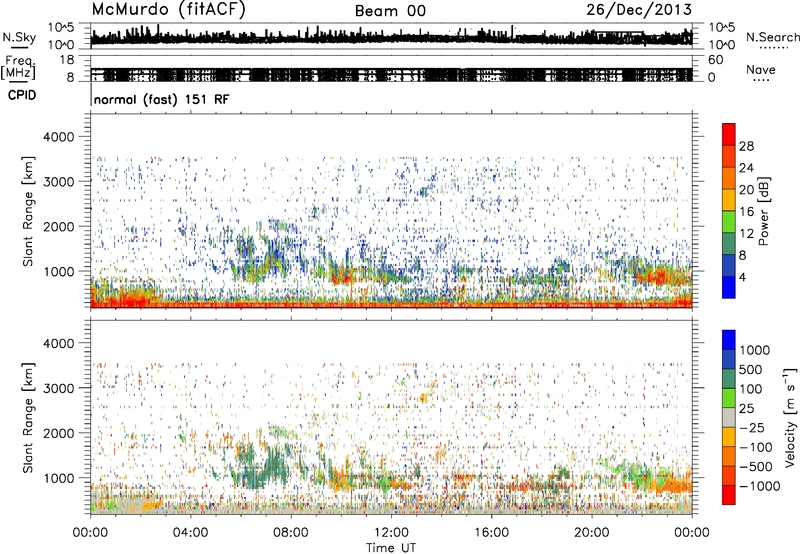Click the McMurdo (fitACF) title text

[168, 10]
